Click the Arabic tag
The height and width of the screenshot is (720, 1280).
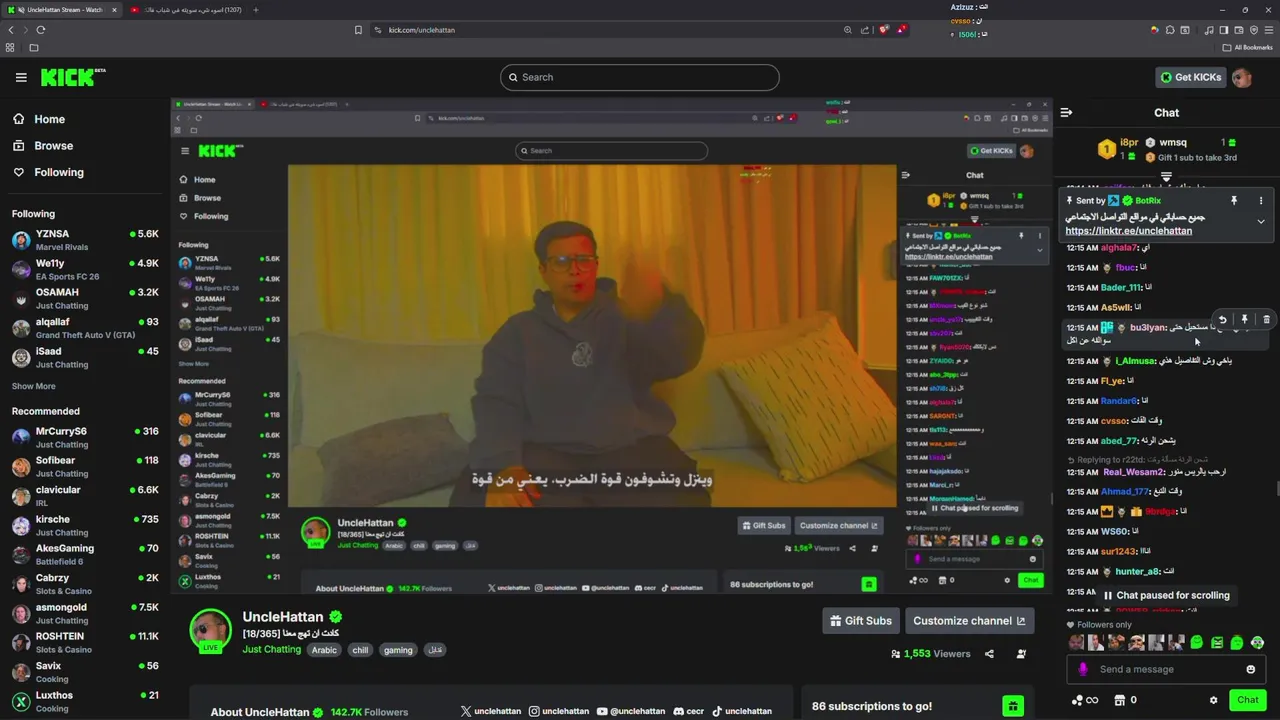[324, 650]
